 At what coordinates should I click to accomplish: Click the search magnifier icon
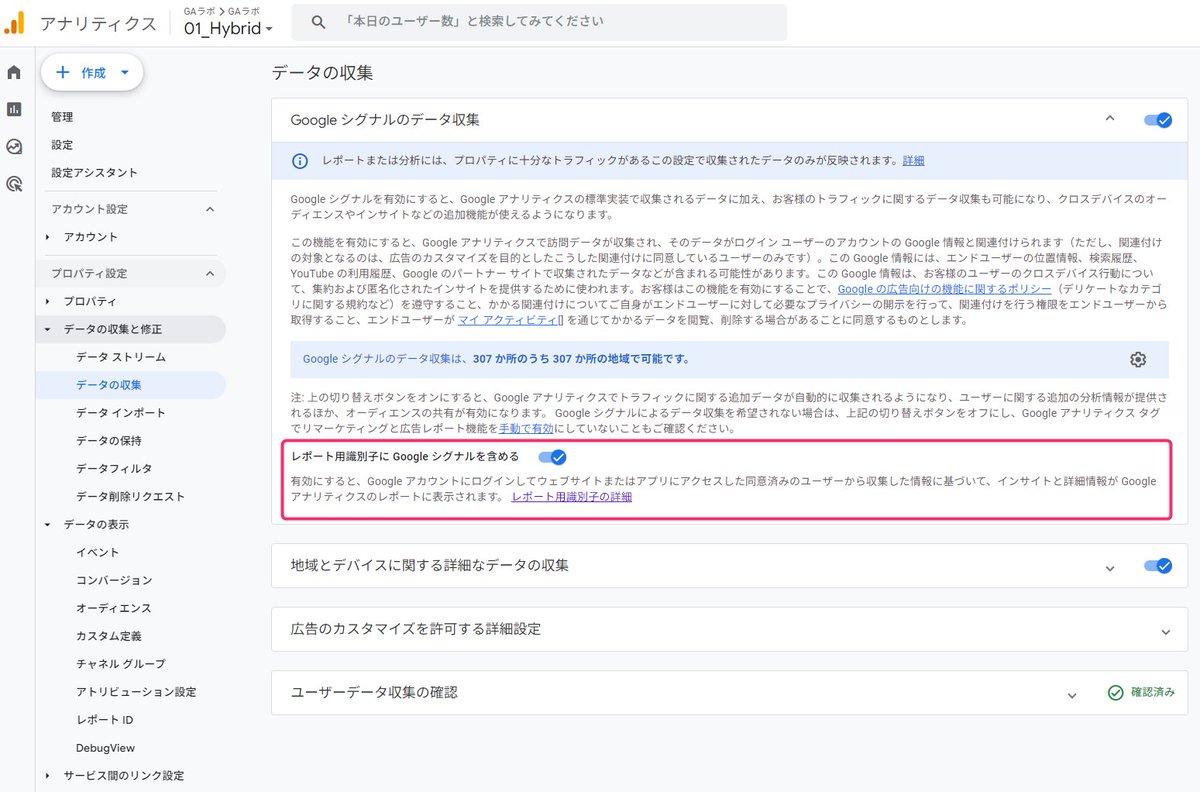pos(319,21)
